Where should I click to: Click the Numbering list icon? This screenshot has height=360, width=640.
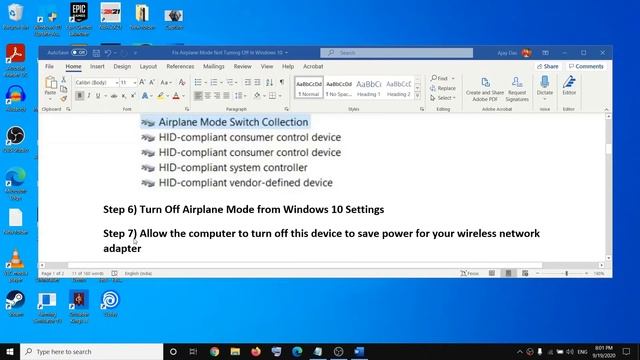[214, 82]
